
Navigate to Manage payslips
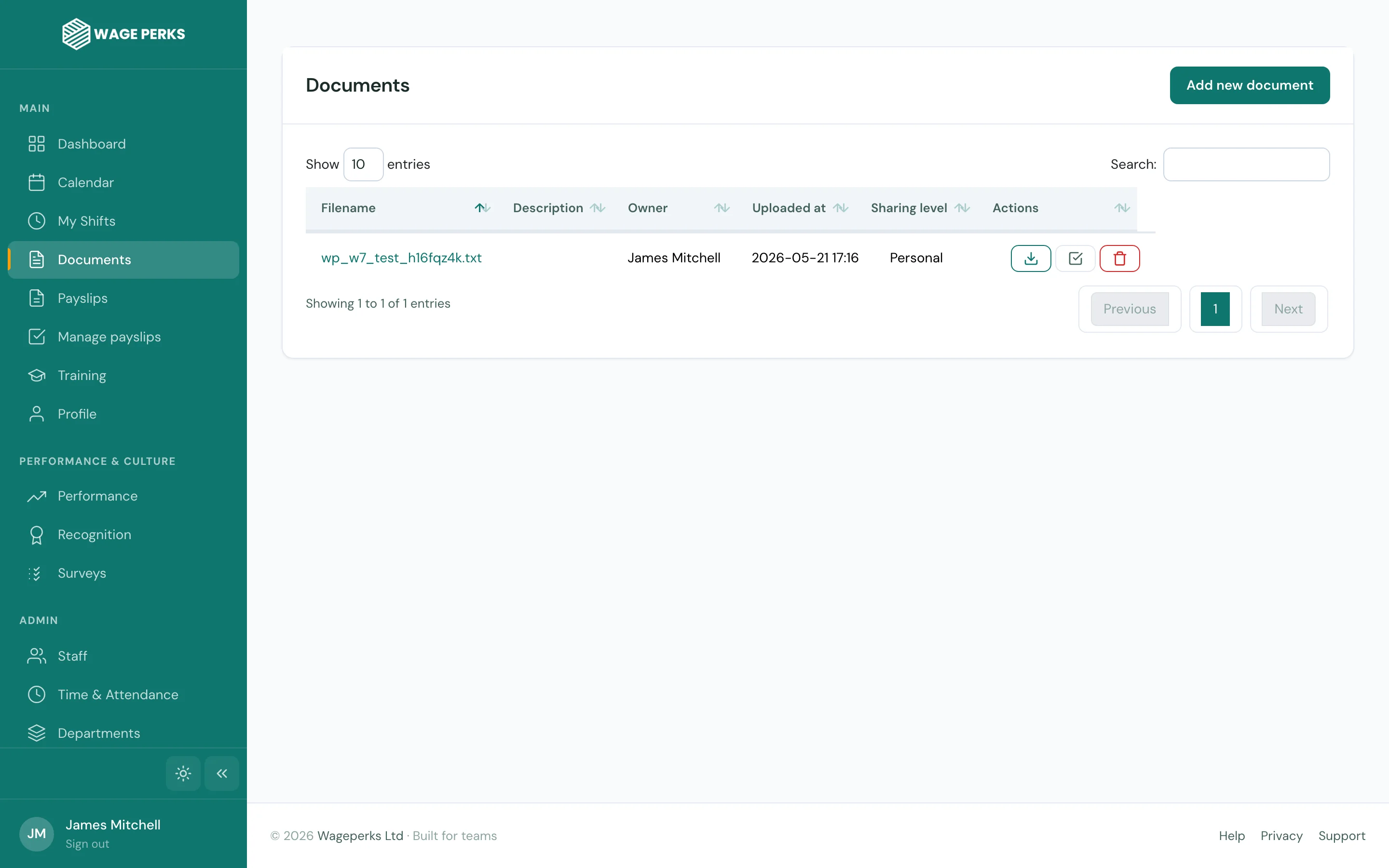point(123,337)
